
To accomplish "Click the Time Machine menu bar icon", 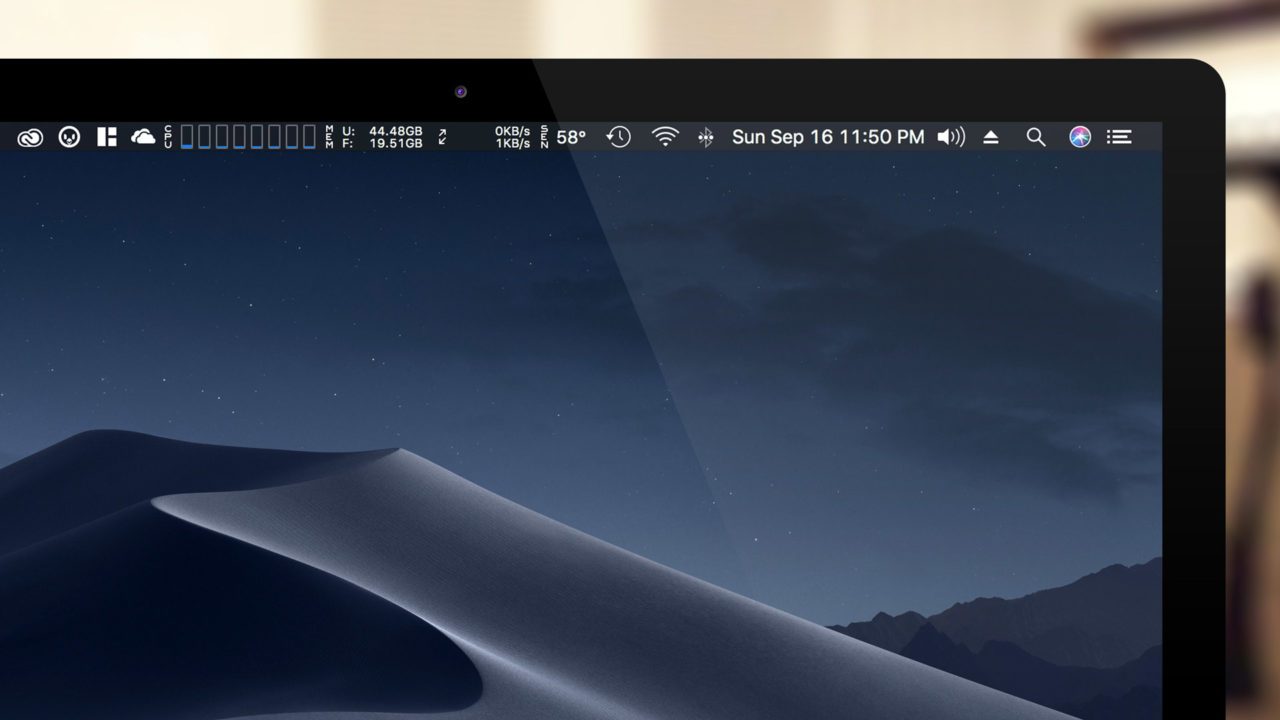I will (618, 137).
